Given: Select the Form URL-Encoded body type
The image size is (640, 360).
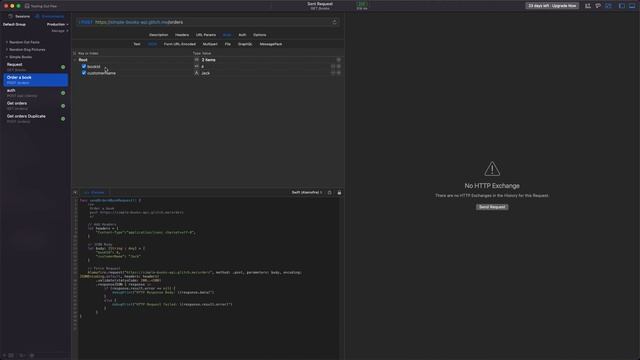Looking at the screenshot, I should click(x=180, y=44).
